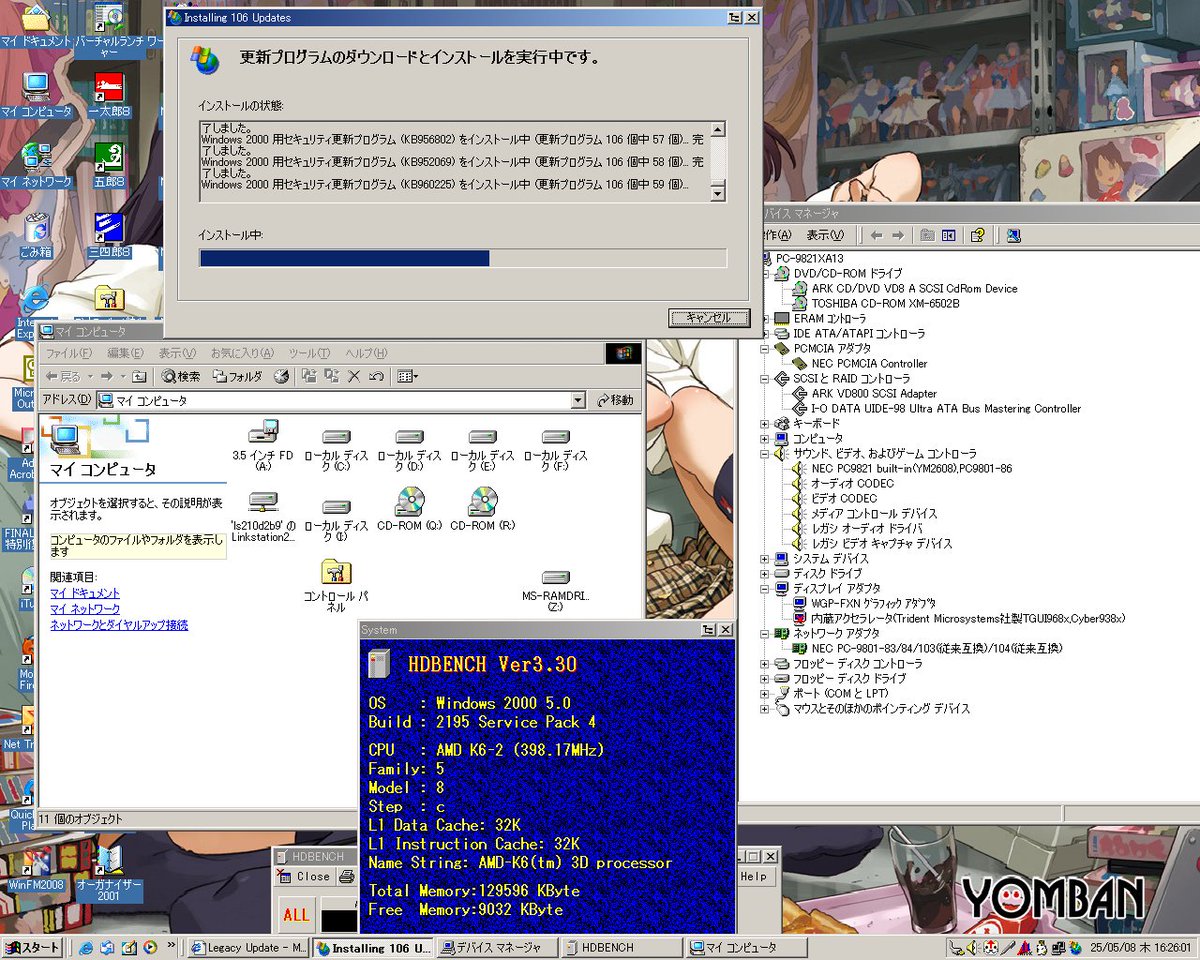Open the Help (ヘルプ) menu in My Computer

[x=366, y=353]
